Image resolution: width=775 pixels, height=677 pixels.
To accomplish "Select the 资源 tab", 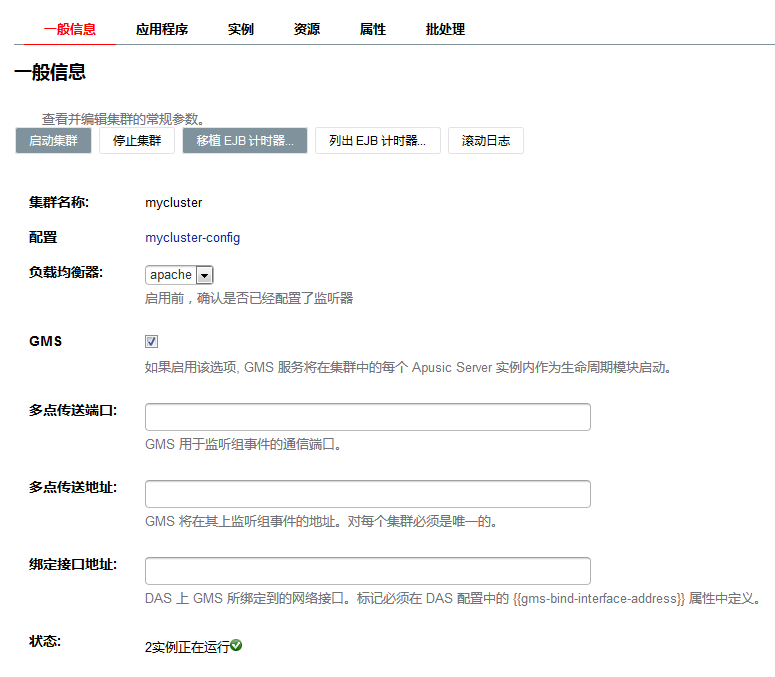I will 307,29.
